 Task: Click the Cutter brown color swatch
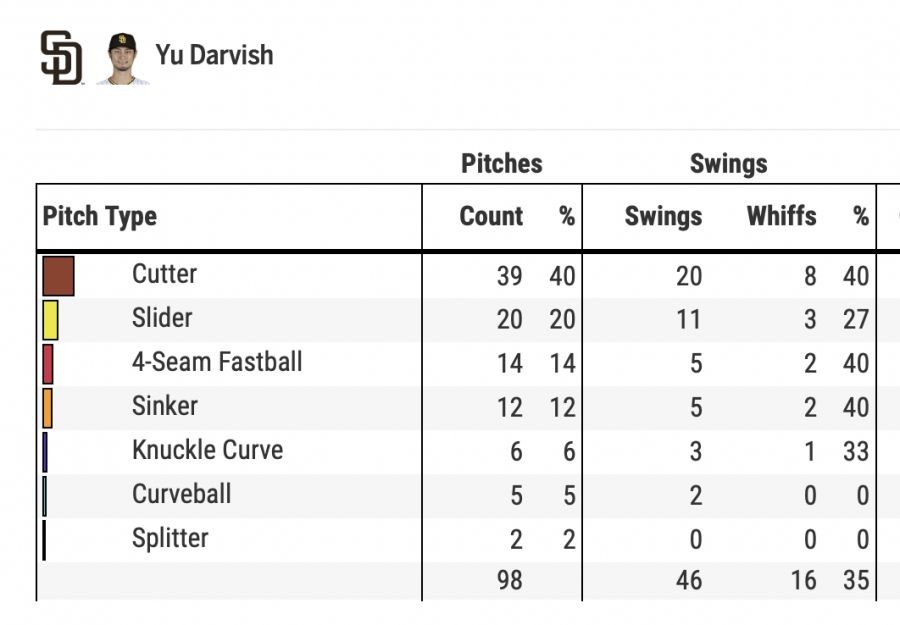(58, 276)
